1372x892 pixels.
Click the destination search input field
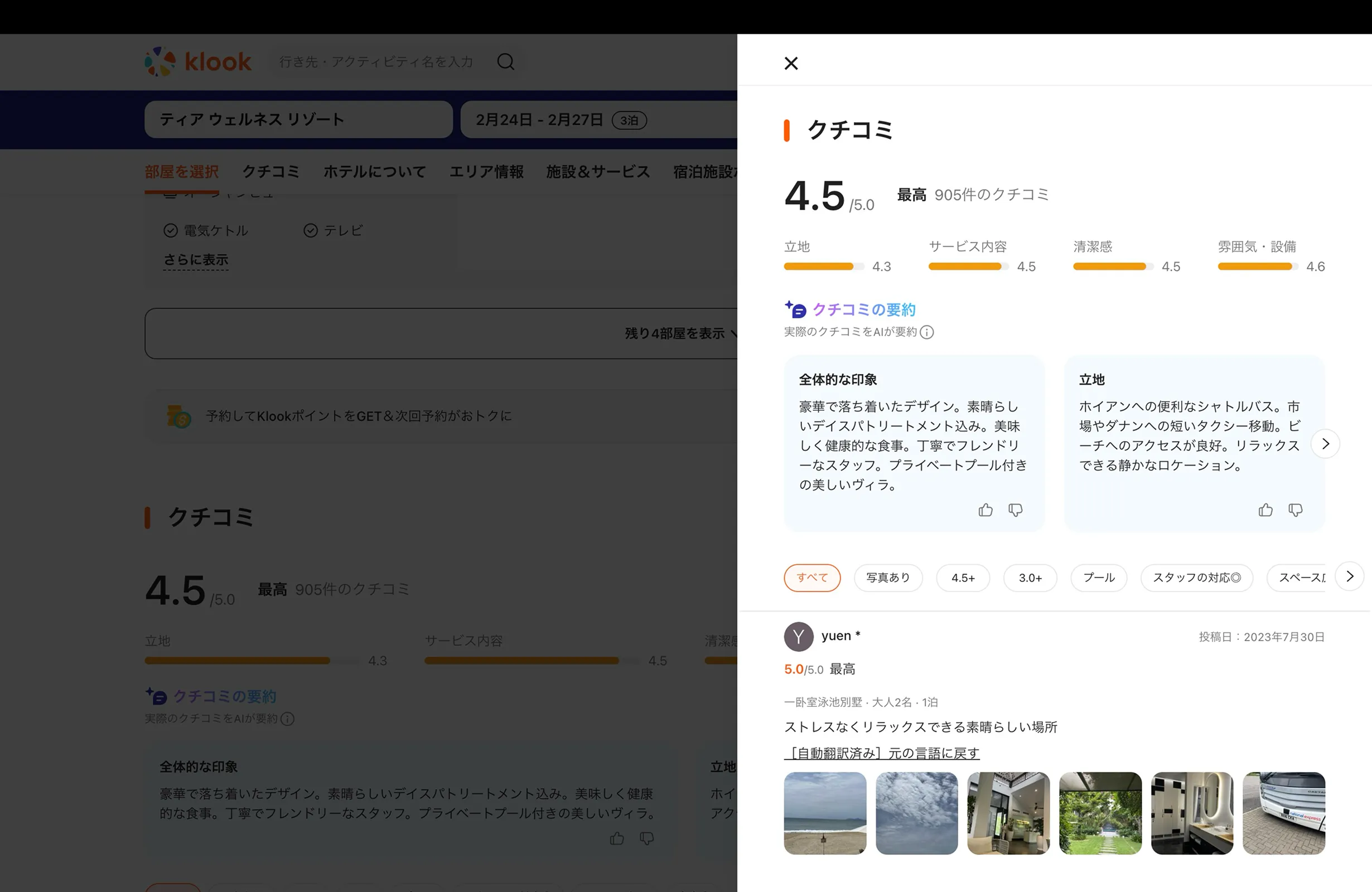[376, 62]
